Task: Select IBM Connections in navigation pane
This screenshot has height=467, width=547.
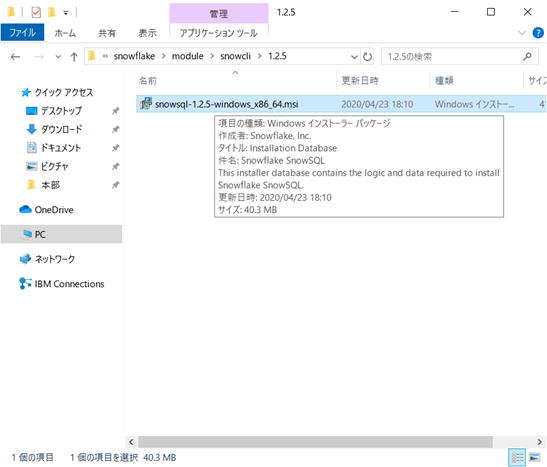Action: coord(62,284)
